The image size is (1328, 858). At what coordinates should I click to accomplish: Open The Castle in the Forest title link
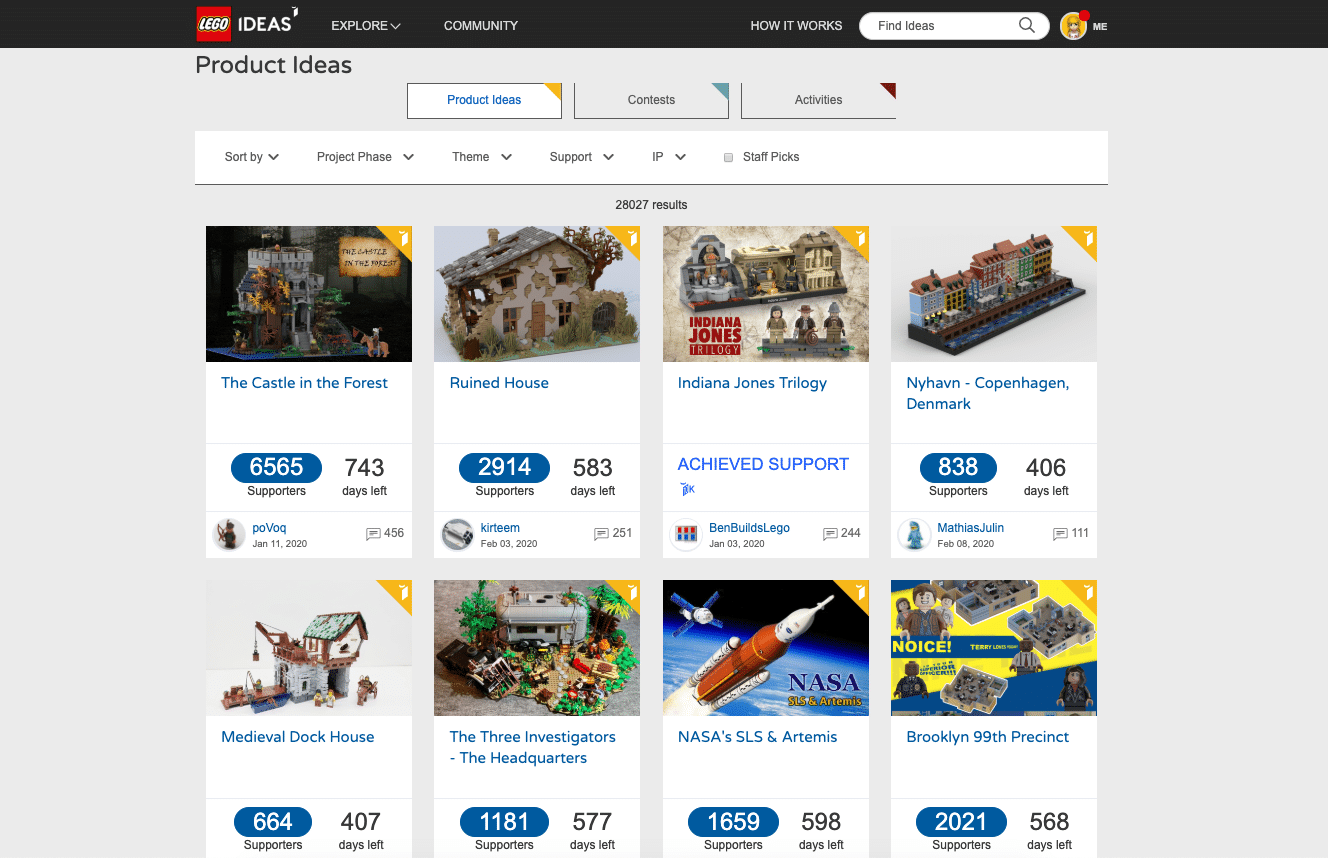[x=304, y=383]
